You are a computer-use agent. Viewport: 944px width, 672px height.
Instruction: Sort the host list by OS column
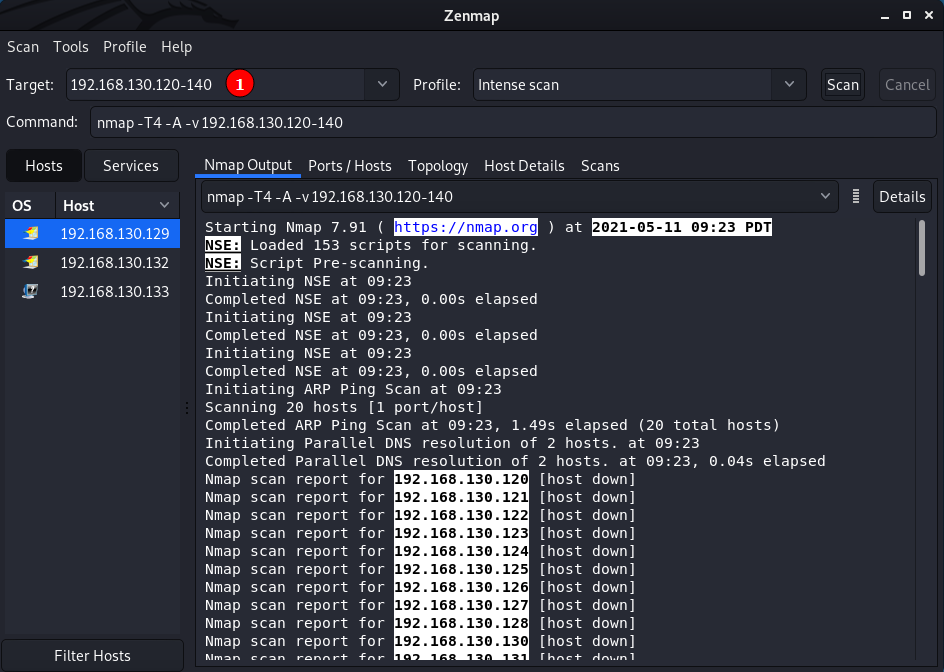point(30,206)
